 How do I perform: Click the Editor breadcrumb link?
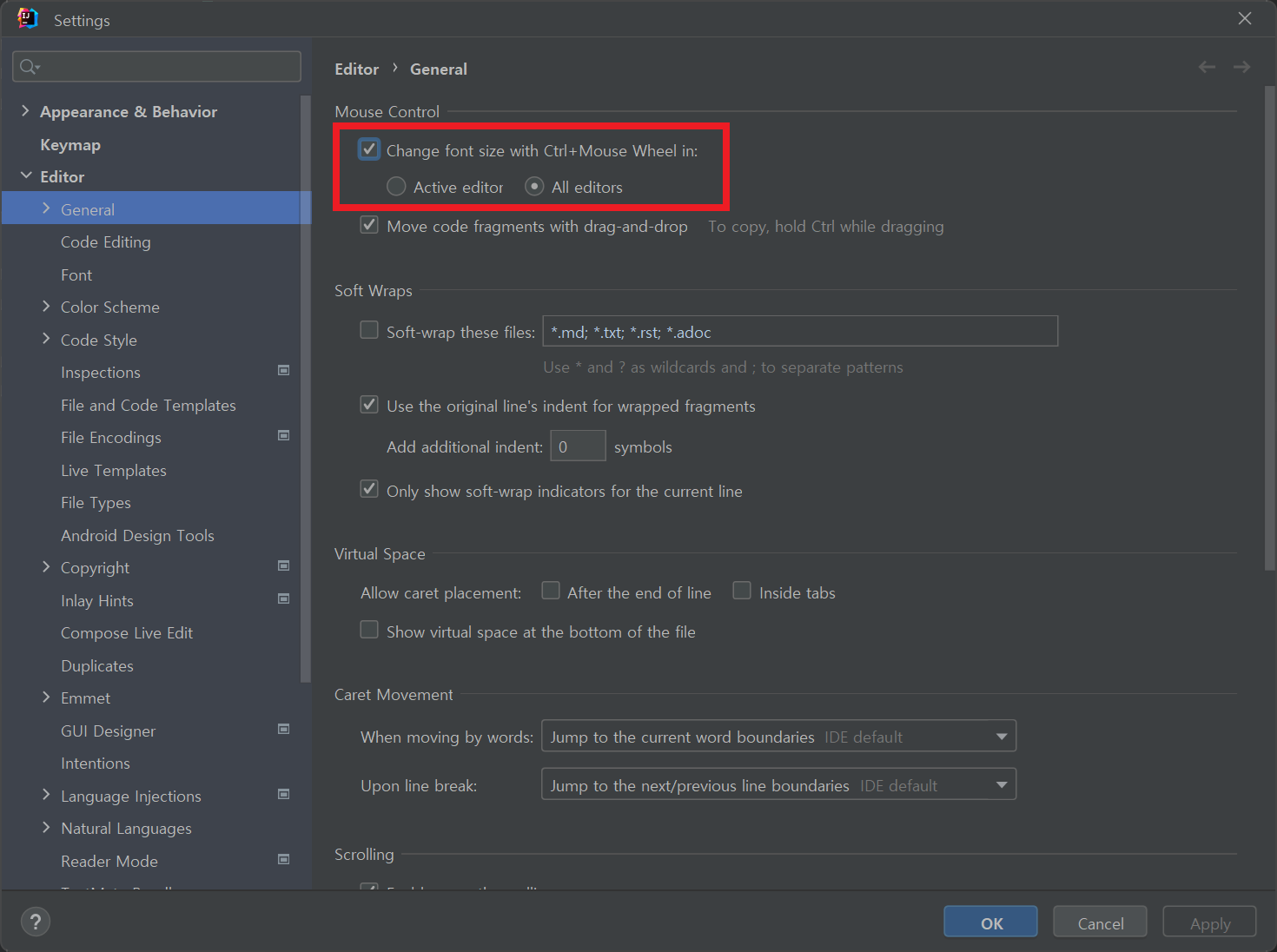357,69
